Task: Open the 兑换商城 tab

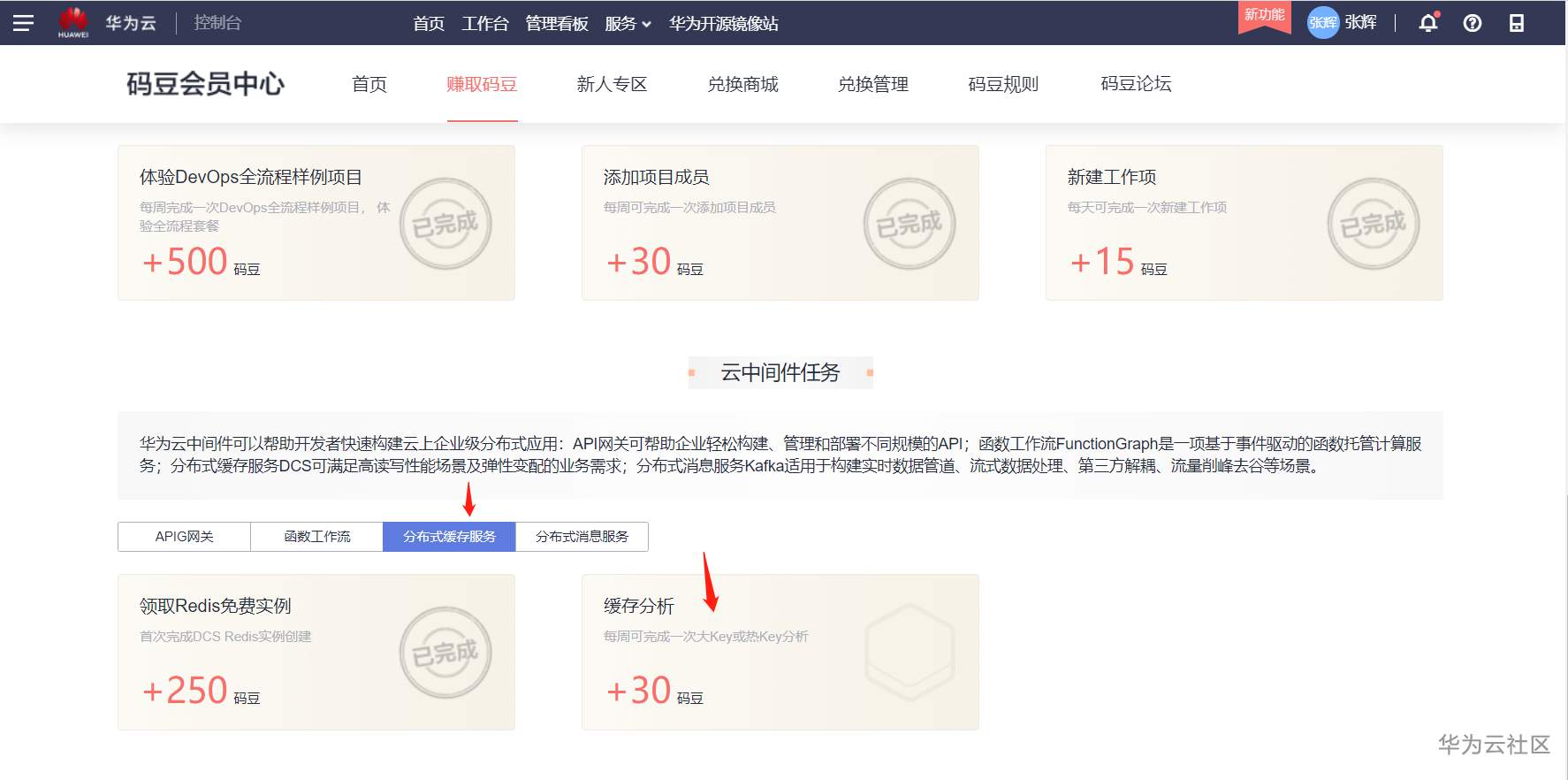Action: tap(742, 84)
